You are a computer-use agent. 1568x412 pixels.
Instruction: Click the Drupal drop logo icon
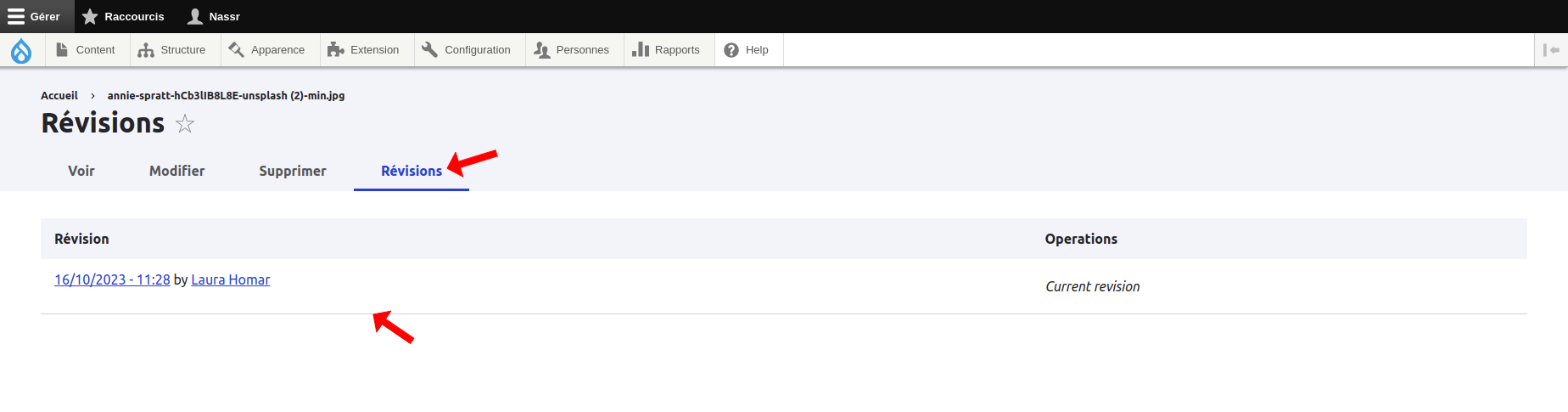pos(21,51)
